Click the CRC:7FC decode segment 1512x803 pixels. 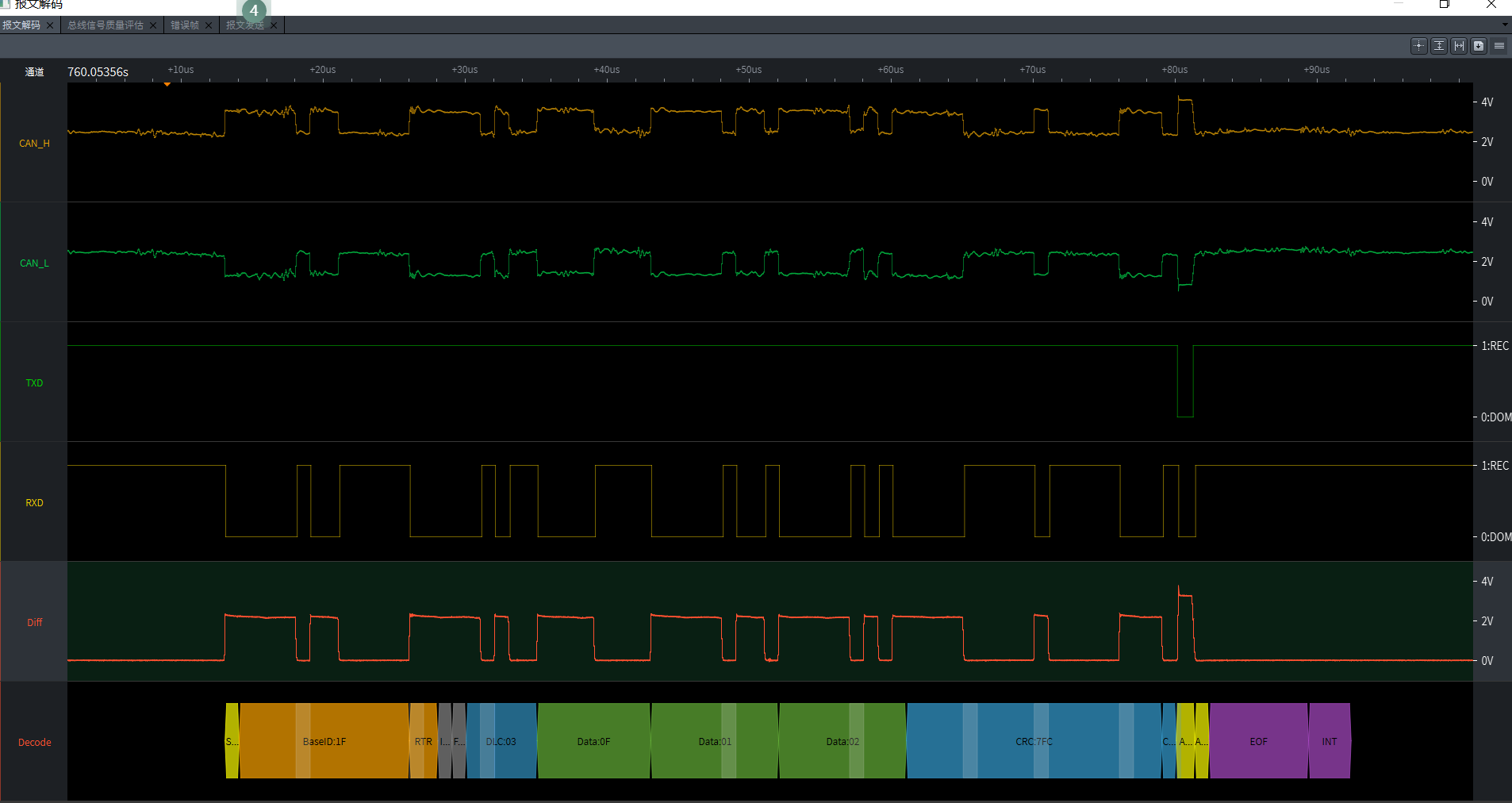(x=1034, y=741)
